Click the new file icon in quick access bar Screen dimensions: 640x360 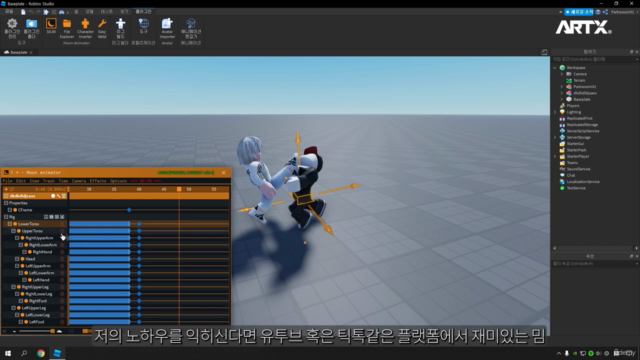point(23,12)
